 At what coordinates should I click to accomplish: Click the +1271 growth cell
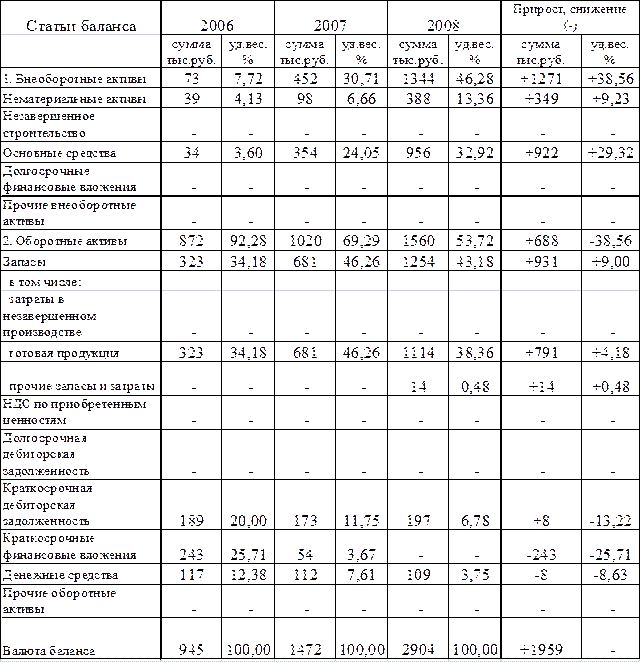[x=541, y=78]
